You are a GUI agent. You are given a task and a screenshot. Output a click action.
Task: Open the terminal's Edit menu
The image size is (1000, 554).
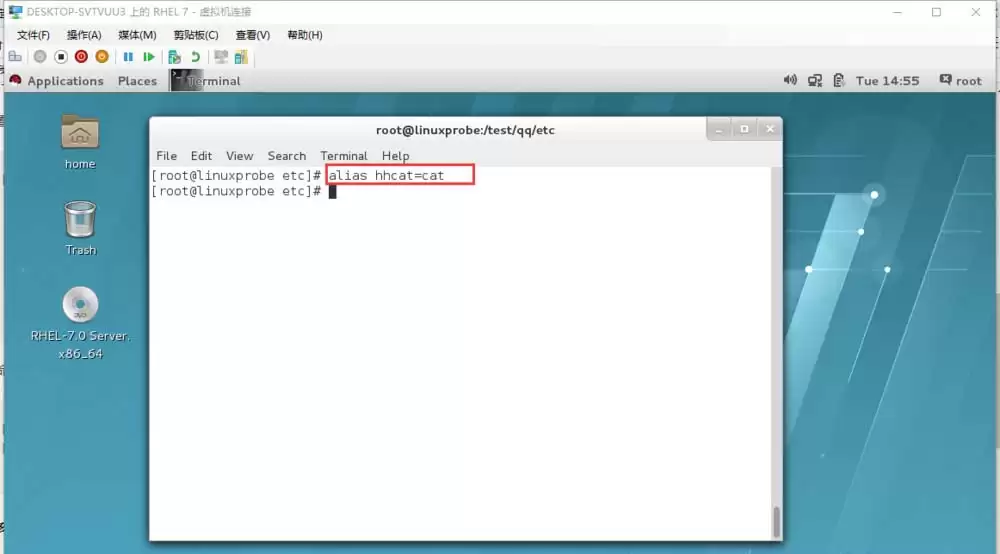point(201,156)
